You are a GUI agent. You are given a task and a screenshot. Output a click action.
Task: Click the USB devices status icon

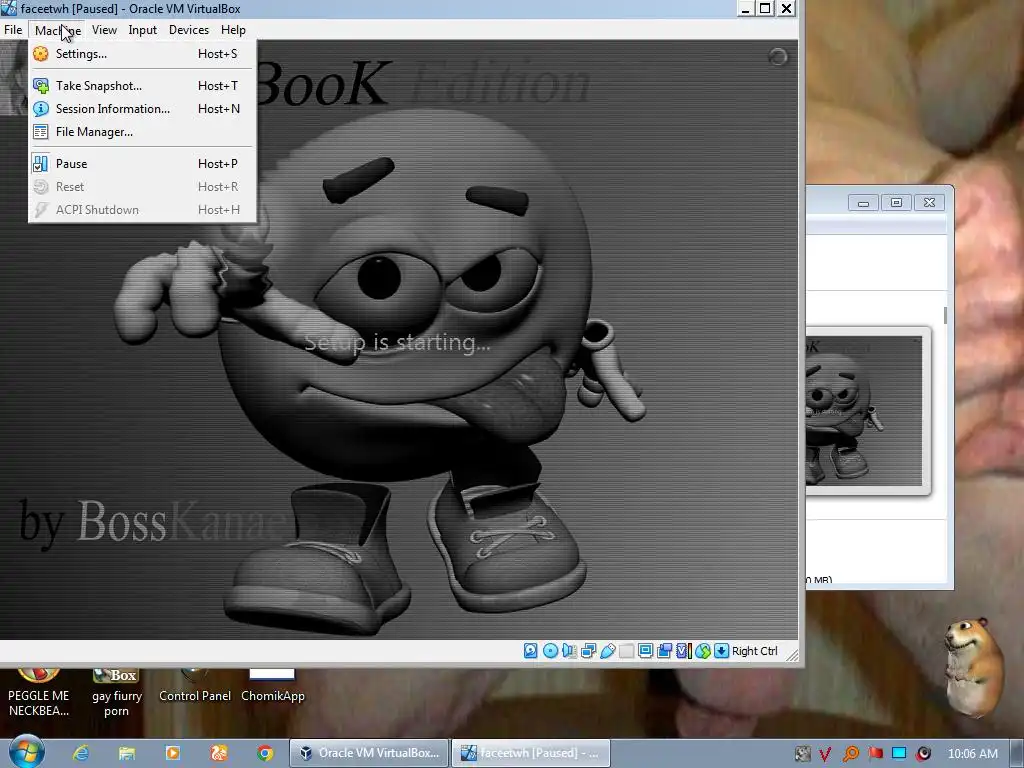click(607, 650)
